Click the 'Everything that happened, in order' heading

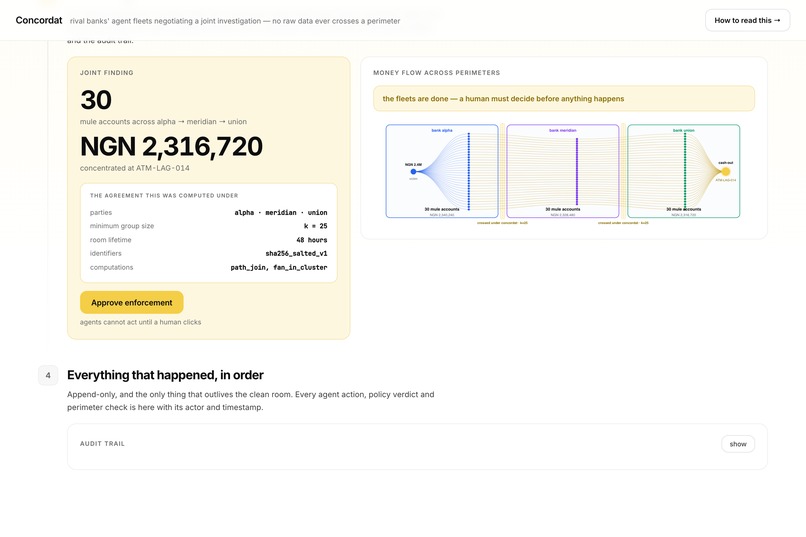tap(165, 375)
